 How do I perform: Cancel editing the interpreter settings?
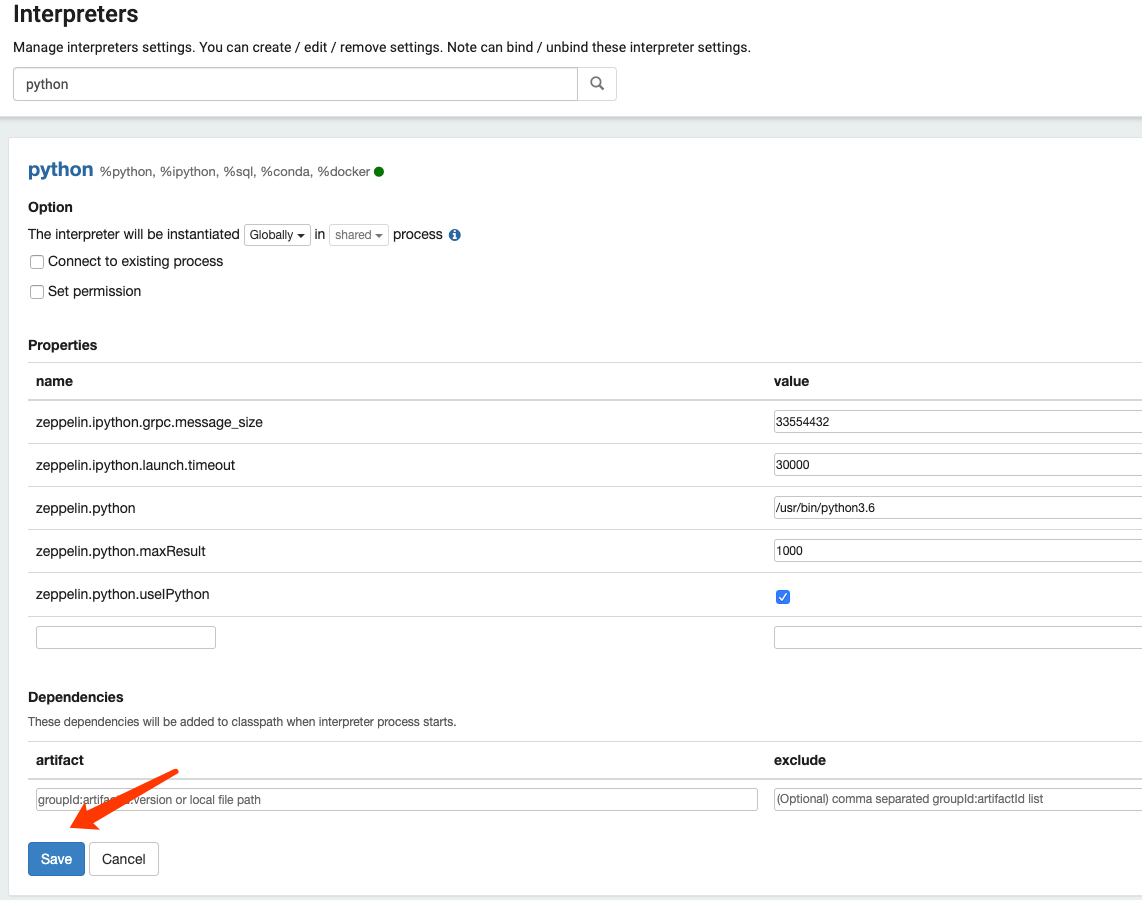124,859
